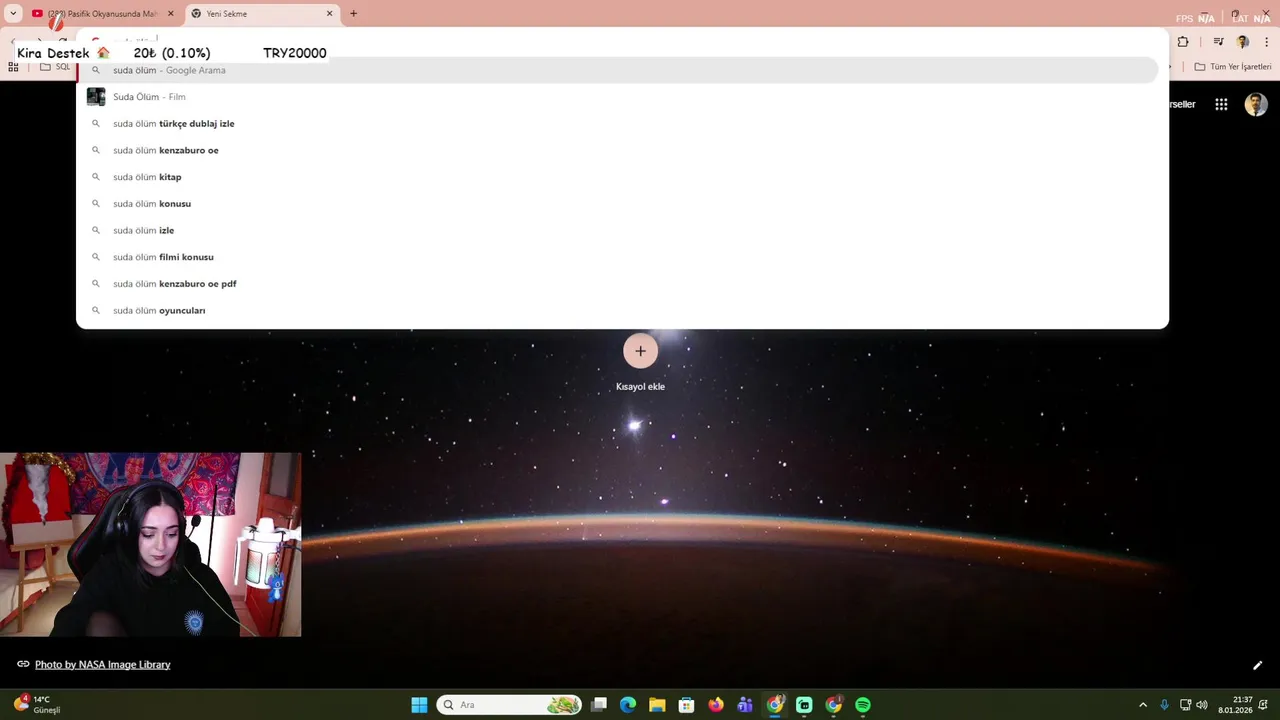The image size is (1280, 720).
Task: Open the Tüm Yer İşaretleri folder
Action: [x=1233, y=67]
